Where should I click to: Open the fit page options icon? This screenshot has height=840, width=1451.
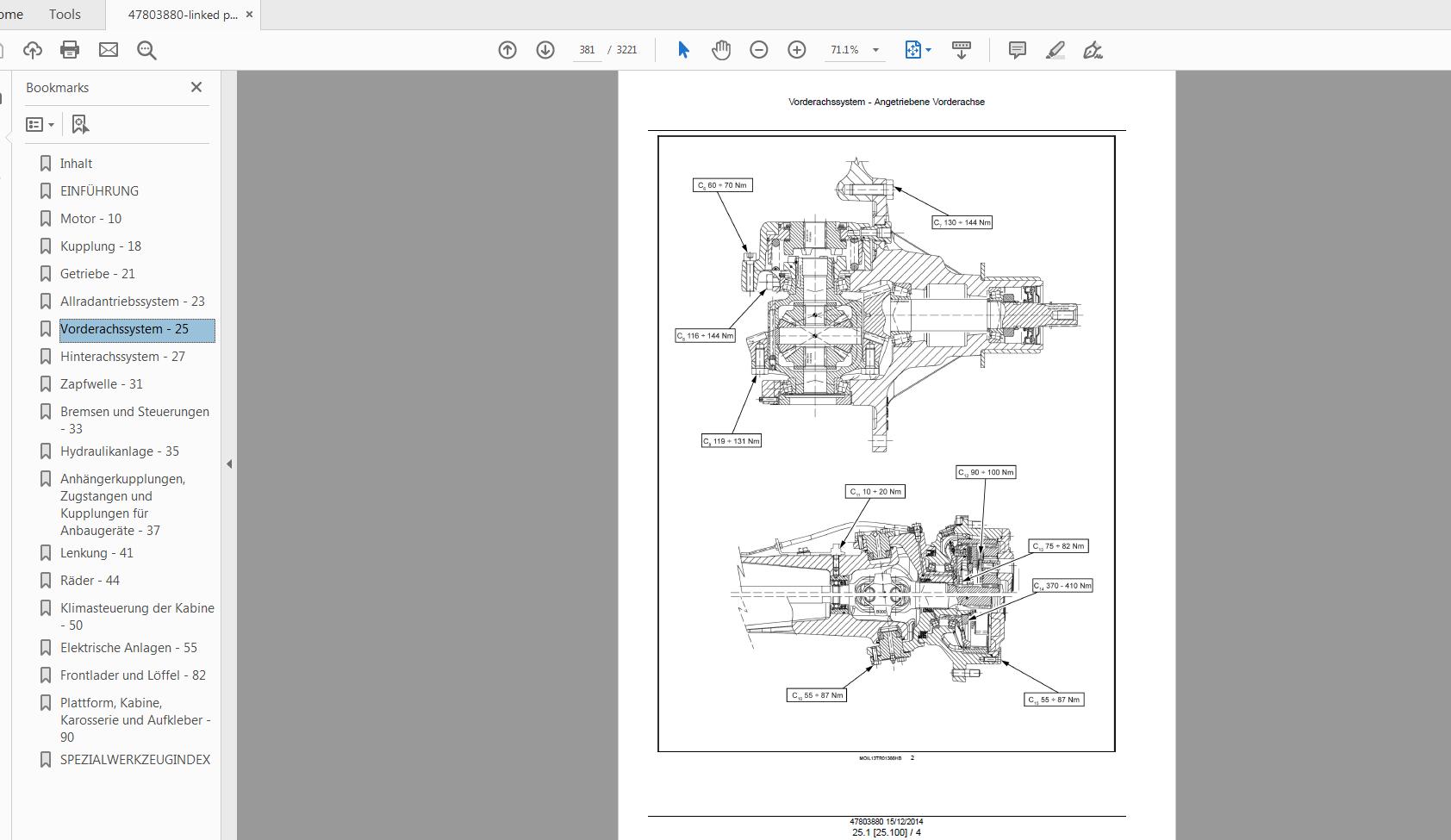click(x=918, y=50)
